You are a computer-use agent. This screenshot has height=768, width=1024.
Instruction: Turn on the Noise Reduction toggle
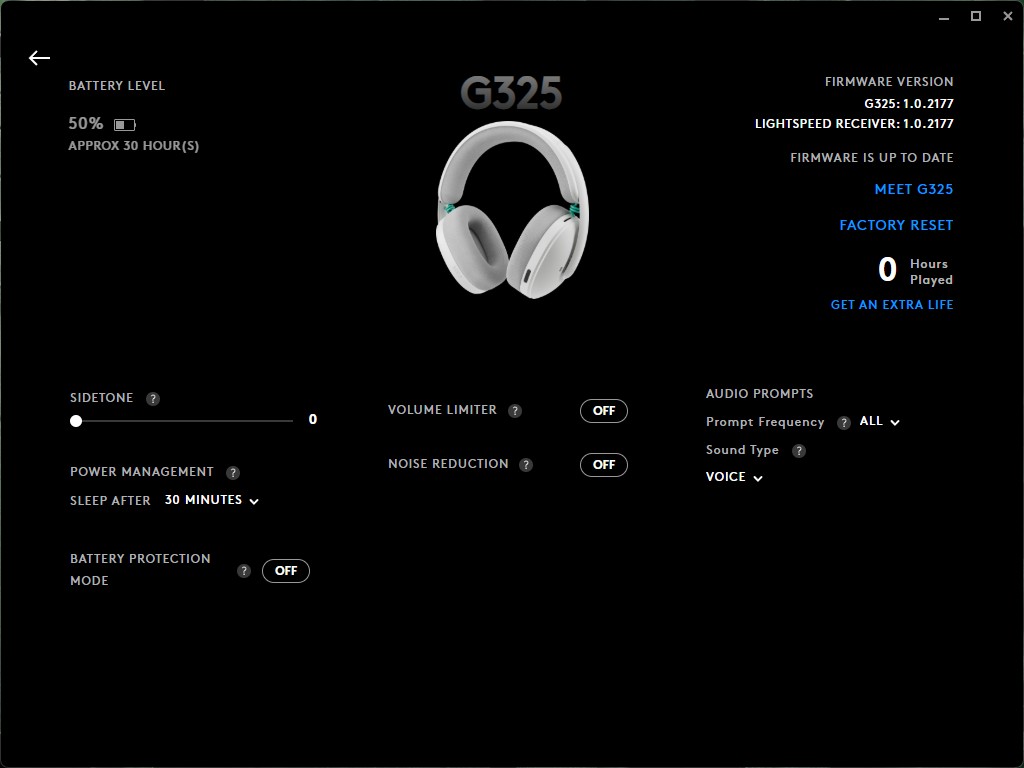[x=604, y=465]
